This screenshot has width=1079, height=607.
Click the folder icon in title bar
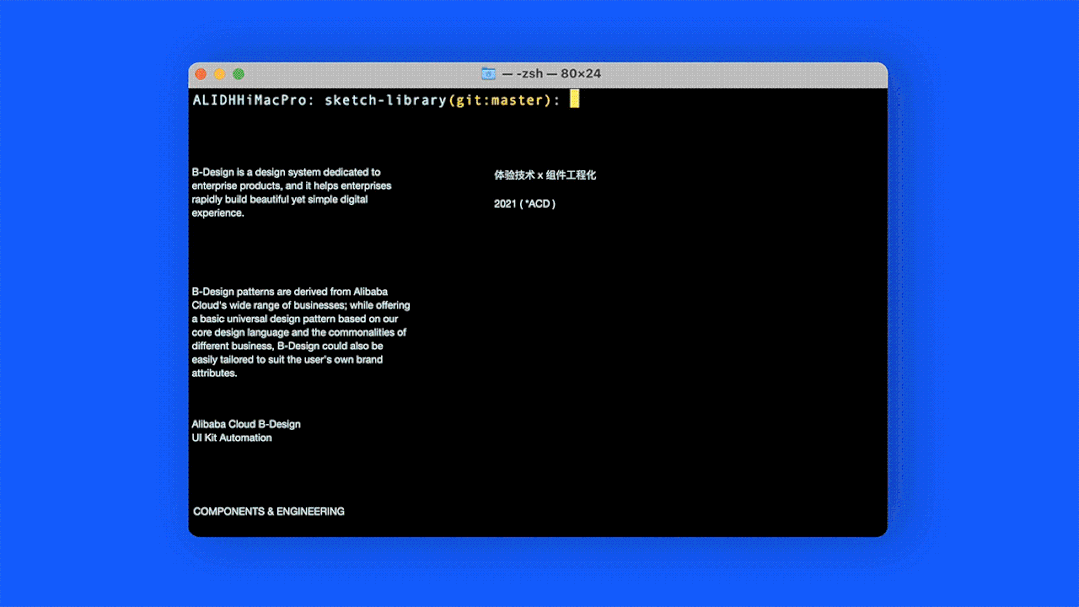tap(488, 74)
